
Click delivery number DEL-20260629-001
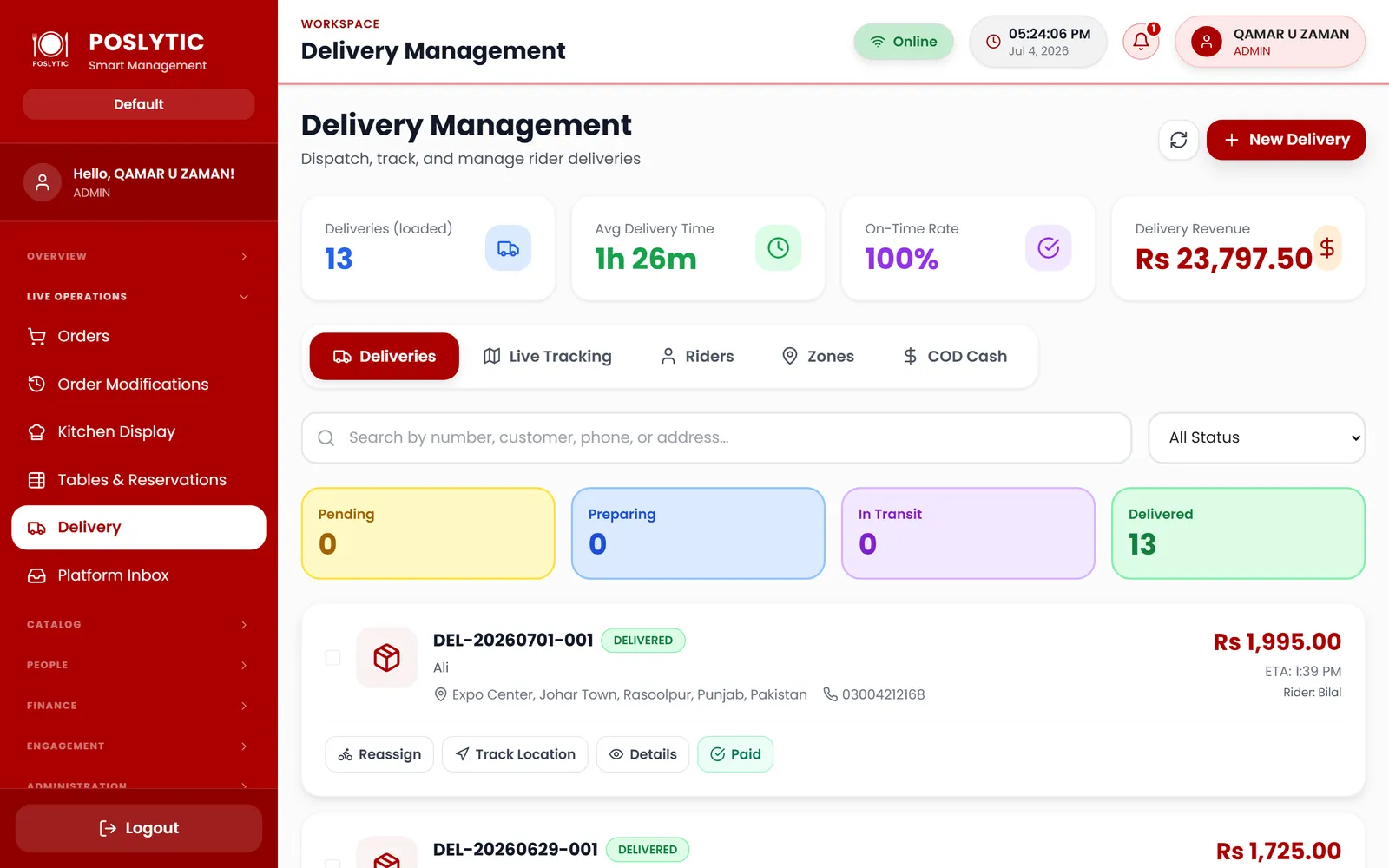pos(516,850)
